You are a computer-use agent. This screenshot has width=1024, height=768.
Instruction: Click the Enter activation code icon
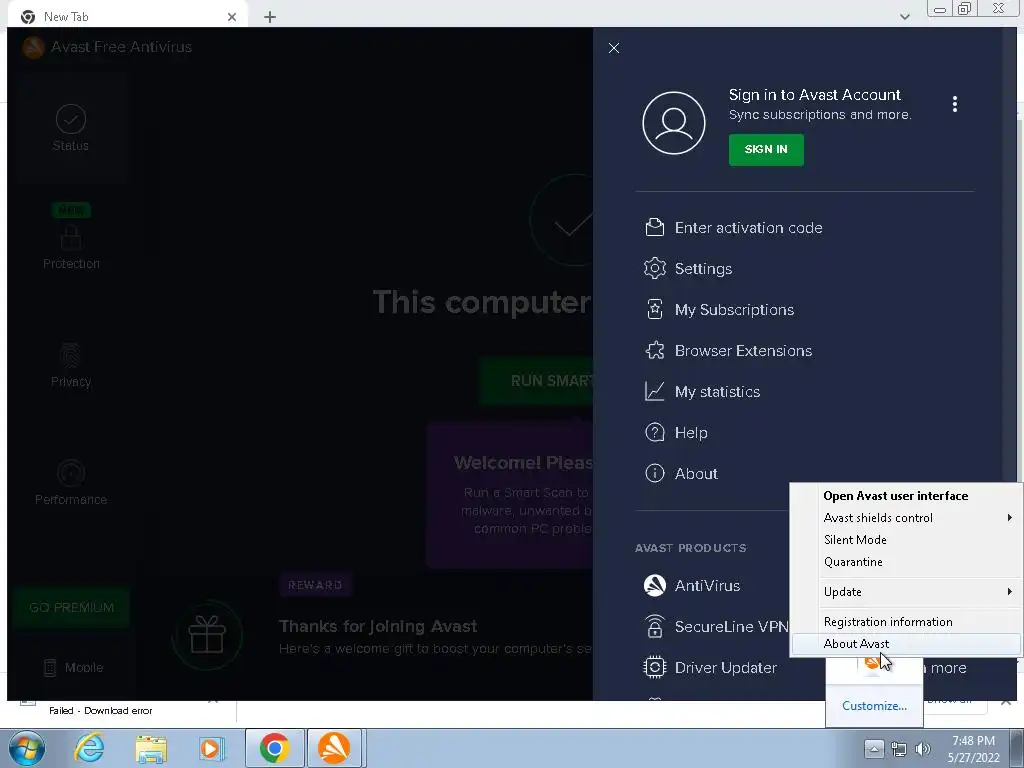pyautogui.click(x=654, y=227)
